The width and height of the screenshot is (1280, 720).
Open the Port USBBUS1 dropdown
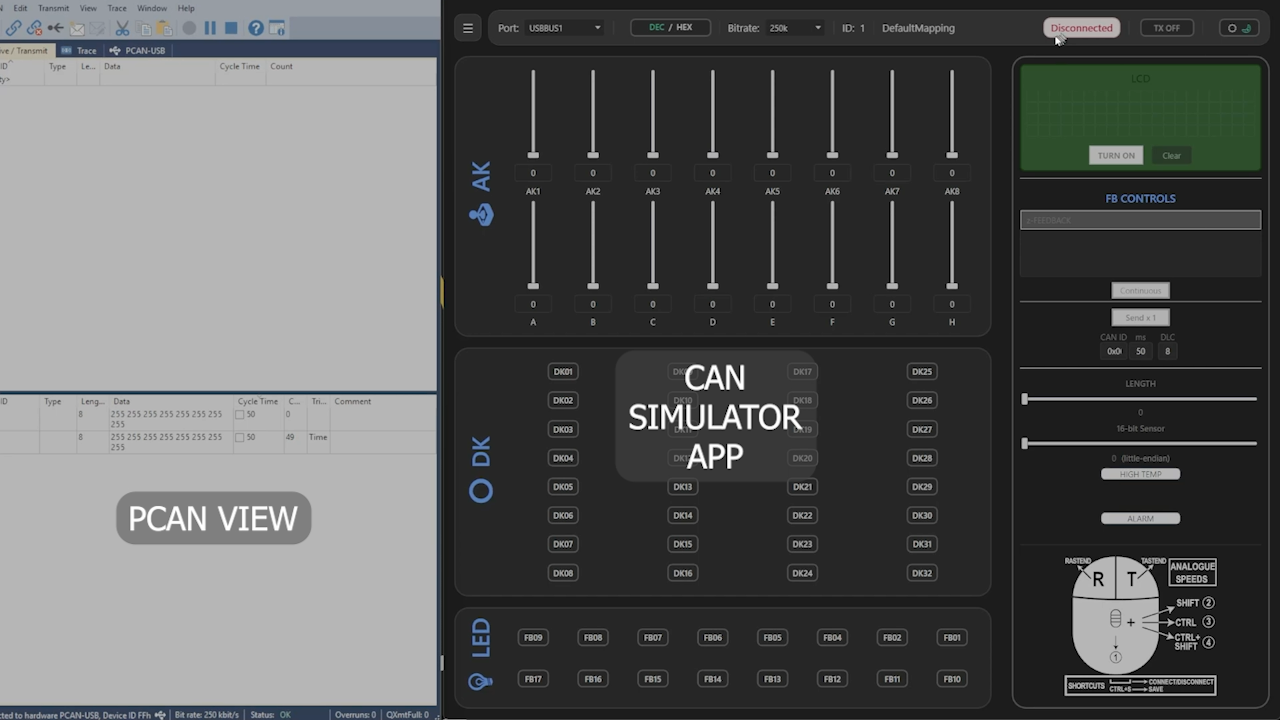[x=564, y=28]
